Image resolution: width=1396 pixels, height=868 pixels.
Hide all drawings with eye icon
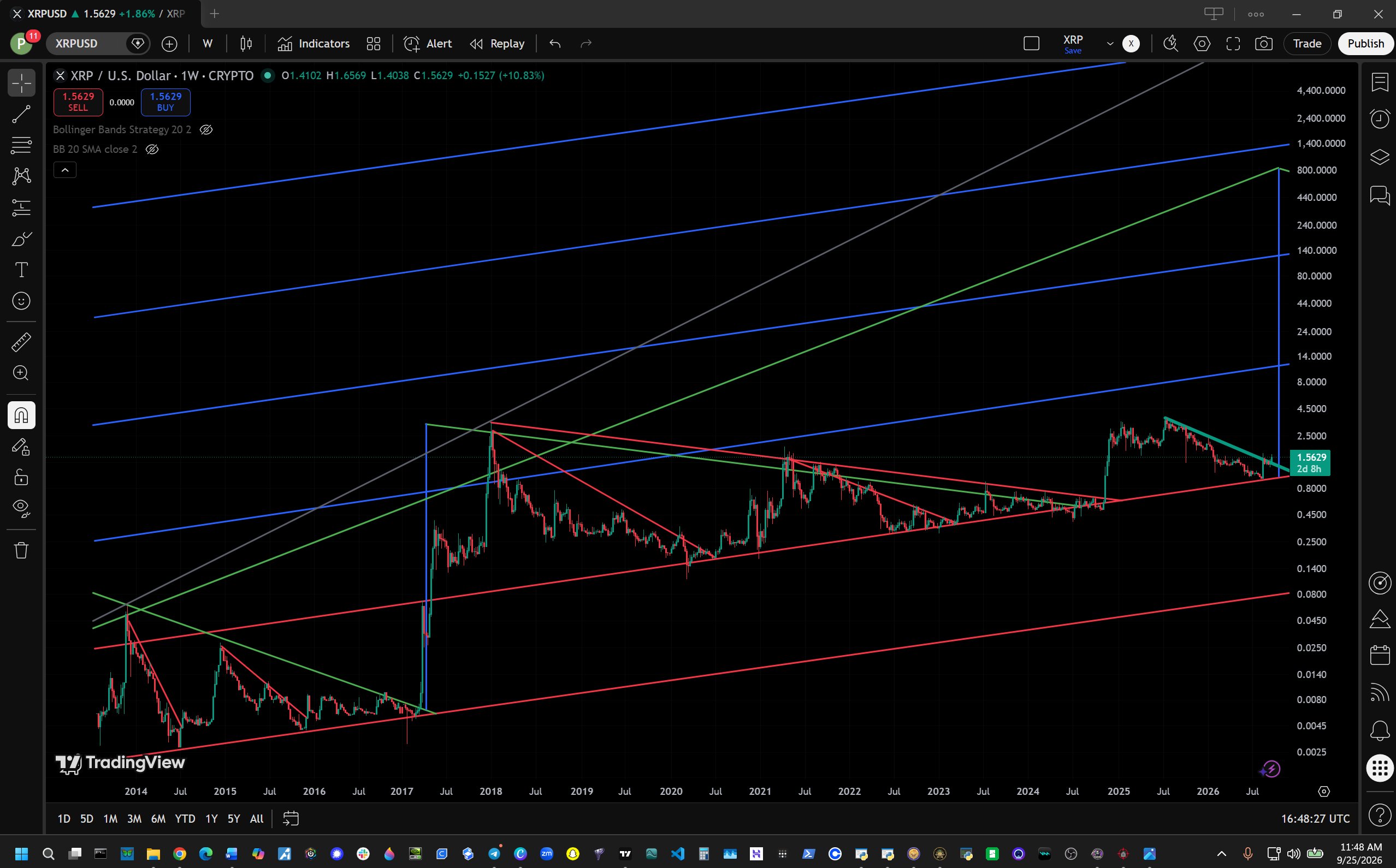pyautogui.click(x=21, y=508)
